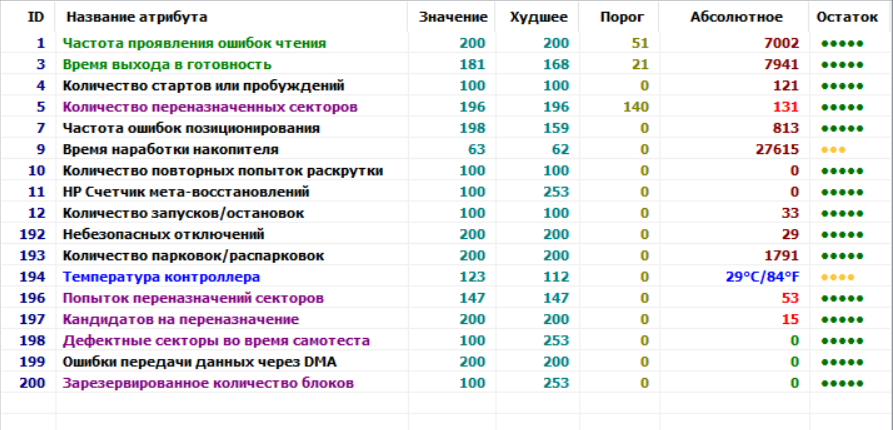Select Частота проявления ошибок чтения attribute row
Image resolution: width=893 pixels, height=430 pixels.
coord(193,44)
